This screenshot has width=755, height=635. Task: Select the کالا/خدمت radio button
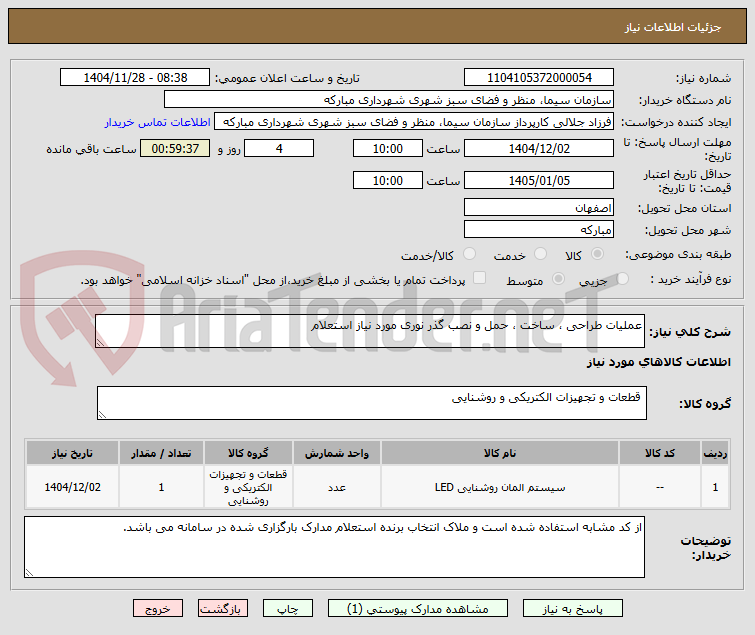coord(469,254)
